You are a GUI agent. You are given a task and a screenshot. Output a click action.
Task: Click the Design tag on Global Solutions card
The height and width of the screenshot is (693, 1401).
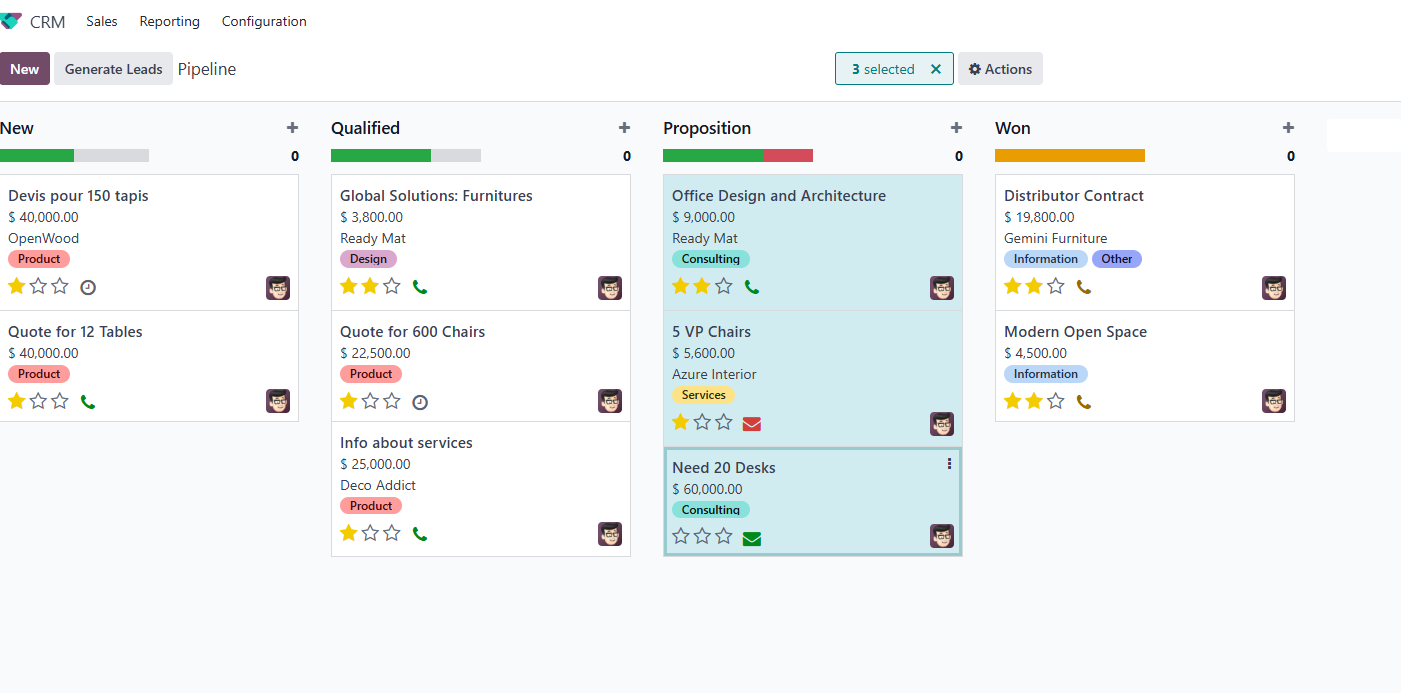pyautogui.click(x=368, y=259)
